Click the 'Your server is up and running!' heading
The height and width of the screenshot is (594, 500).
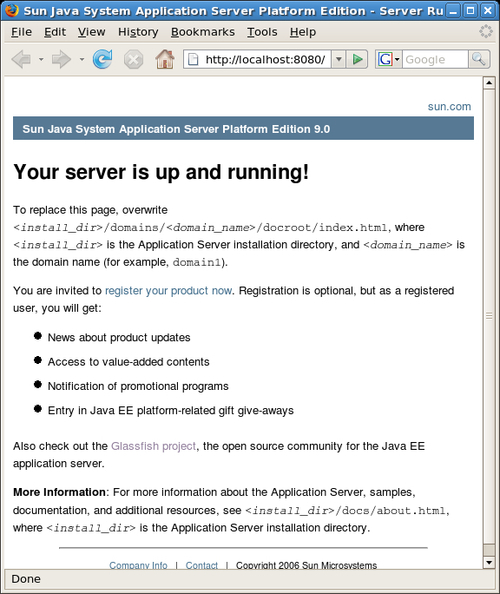[161, 172]
